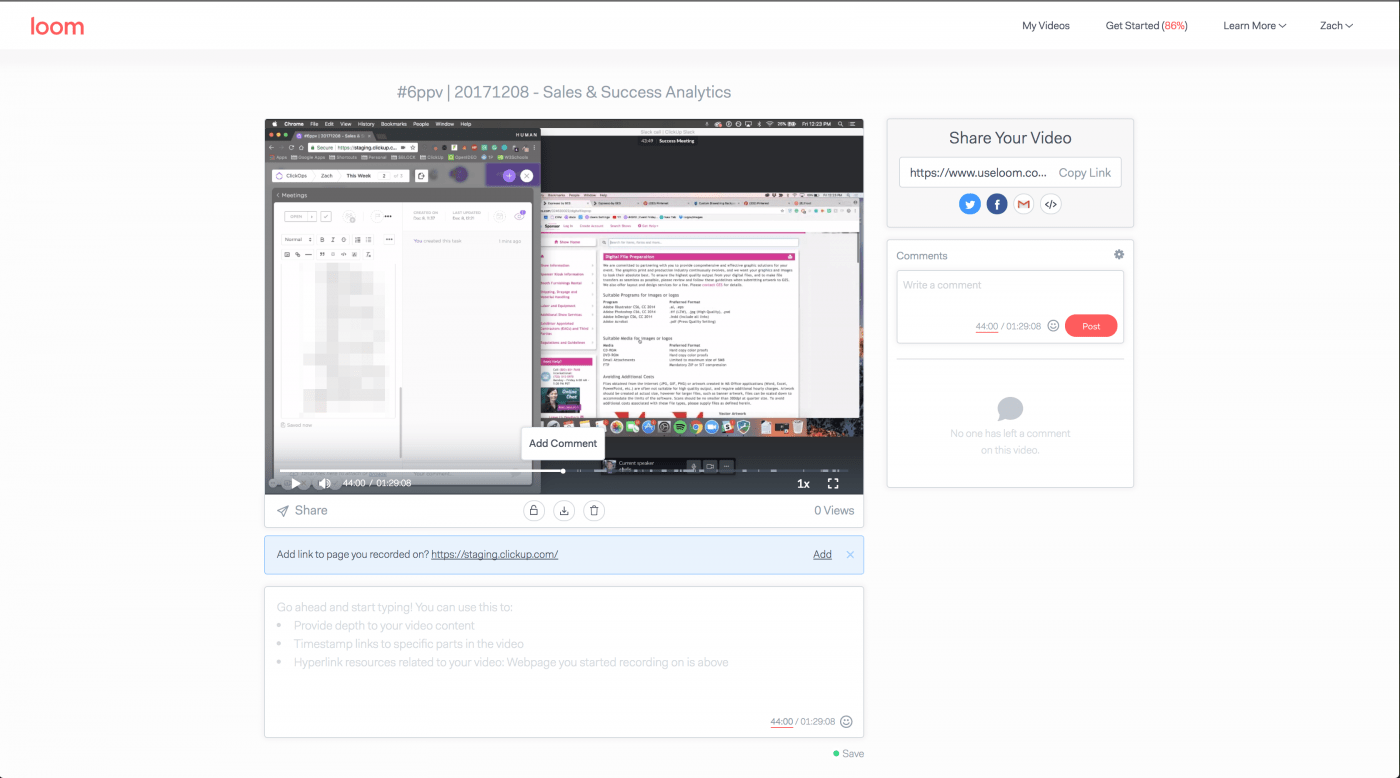Click the Share Your Video heading
1400x778 pixels.
tap(1010, 138)
